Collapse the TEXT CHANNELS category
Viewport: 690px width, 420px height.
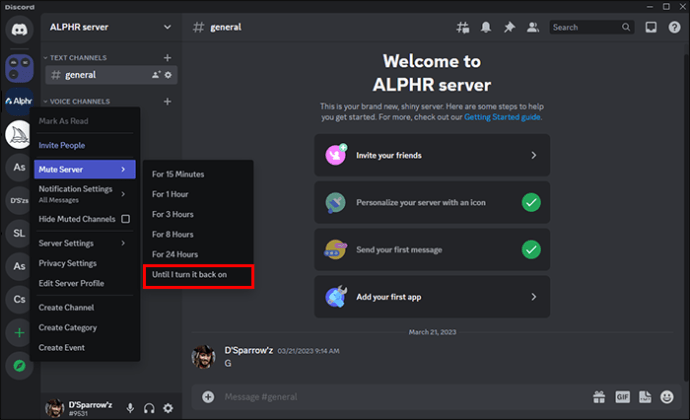point(75,58)
